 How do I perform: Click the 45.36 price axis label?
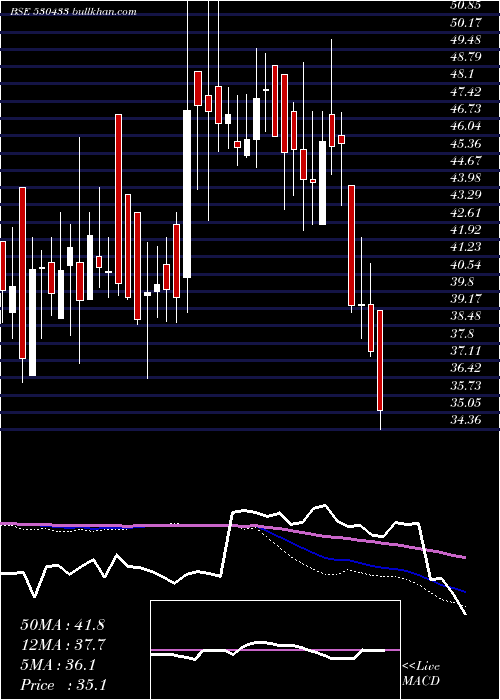[x=466, y=144]
